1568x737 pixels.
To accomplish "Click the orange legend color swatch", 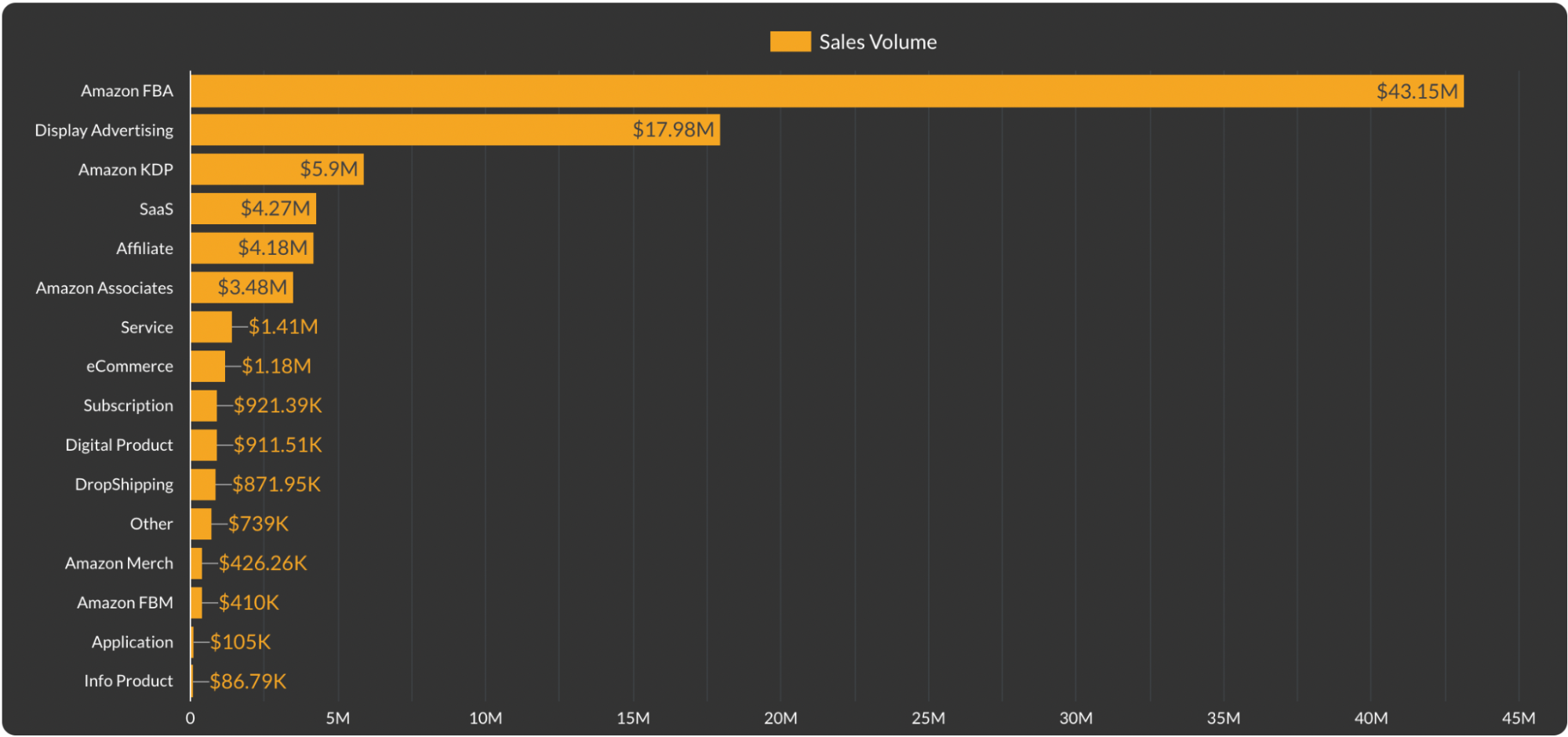I will point(790,42).
